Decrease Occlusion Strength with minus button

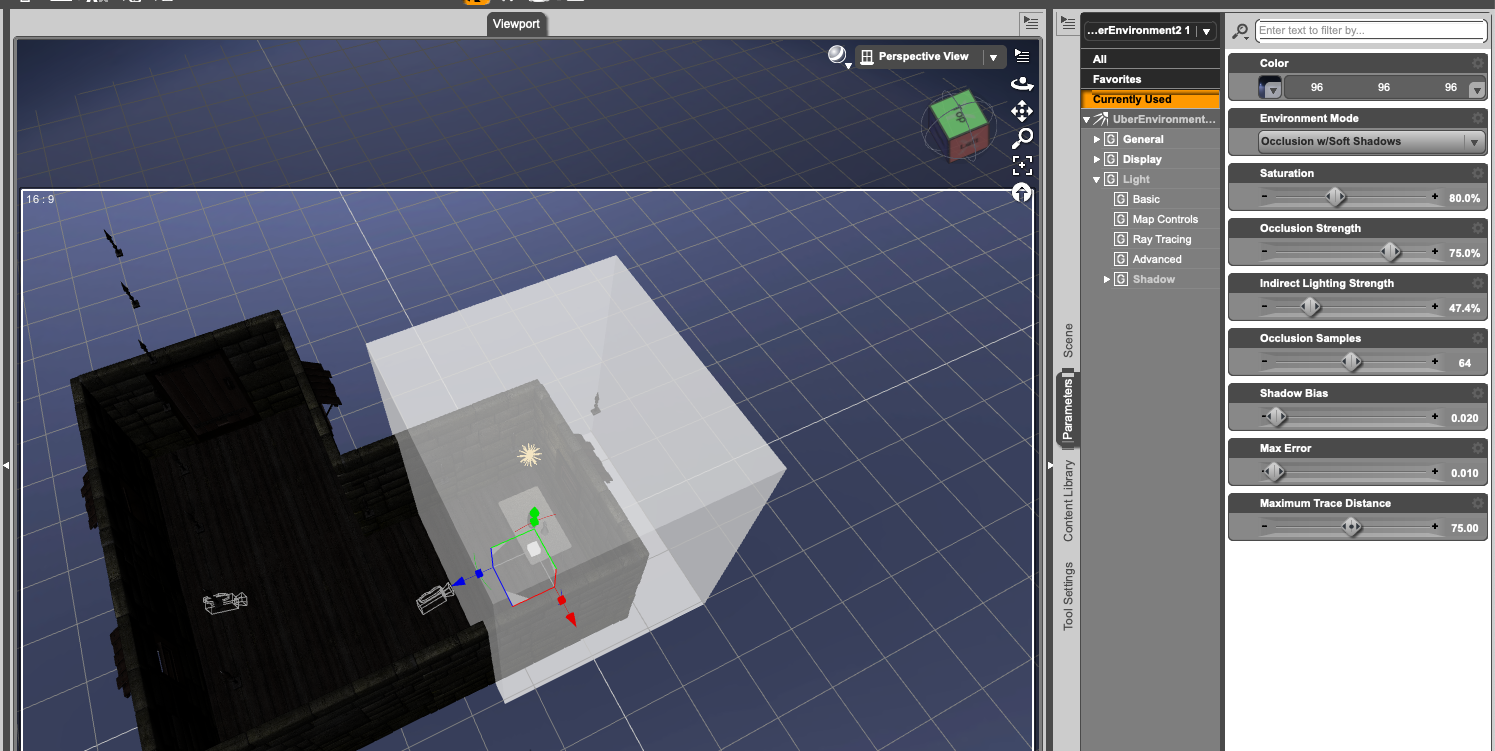pyautogui.click(x=1264, y=252)
